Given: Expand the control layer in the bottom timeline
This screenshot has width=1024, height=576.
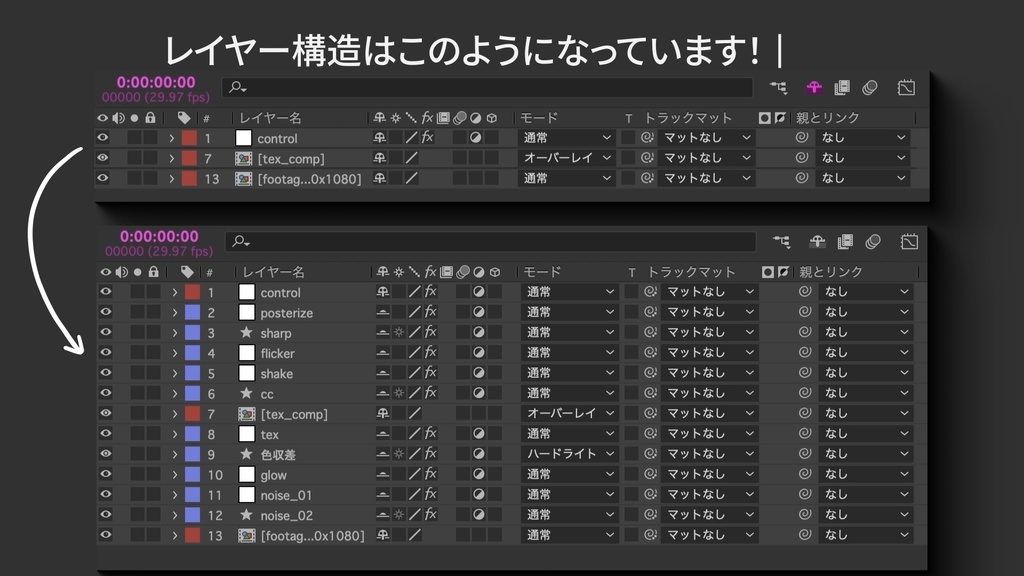Looking at the screenshot, I should click(176, 292).
